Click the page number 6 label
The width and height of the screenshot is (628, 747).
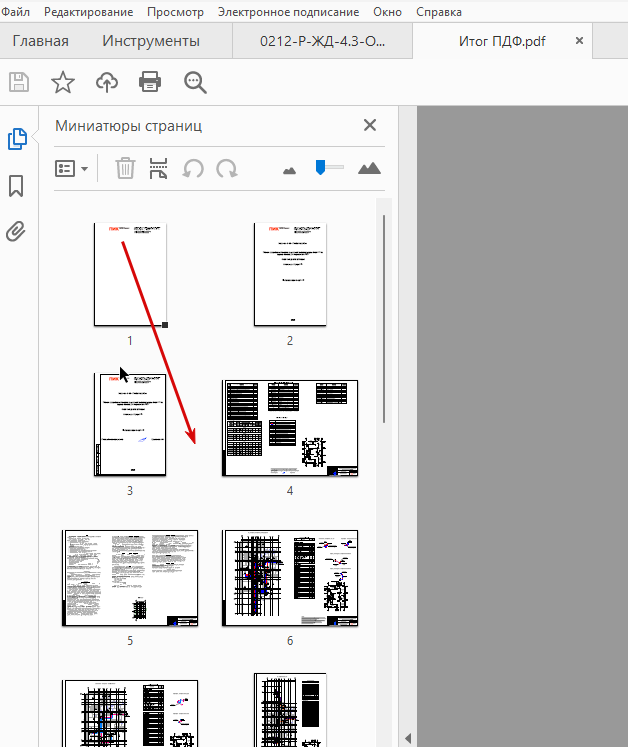pos(290,641)
